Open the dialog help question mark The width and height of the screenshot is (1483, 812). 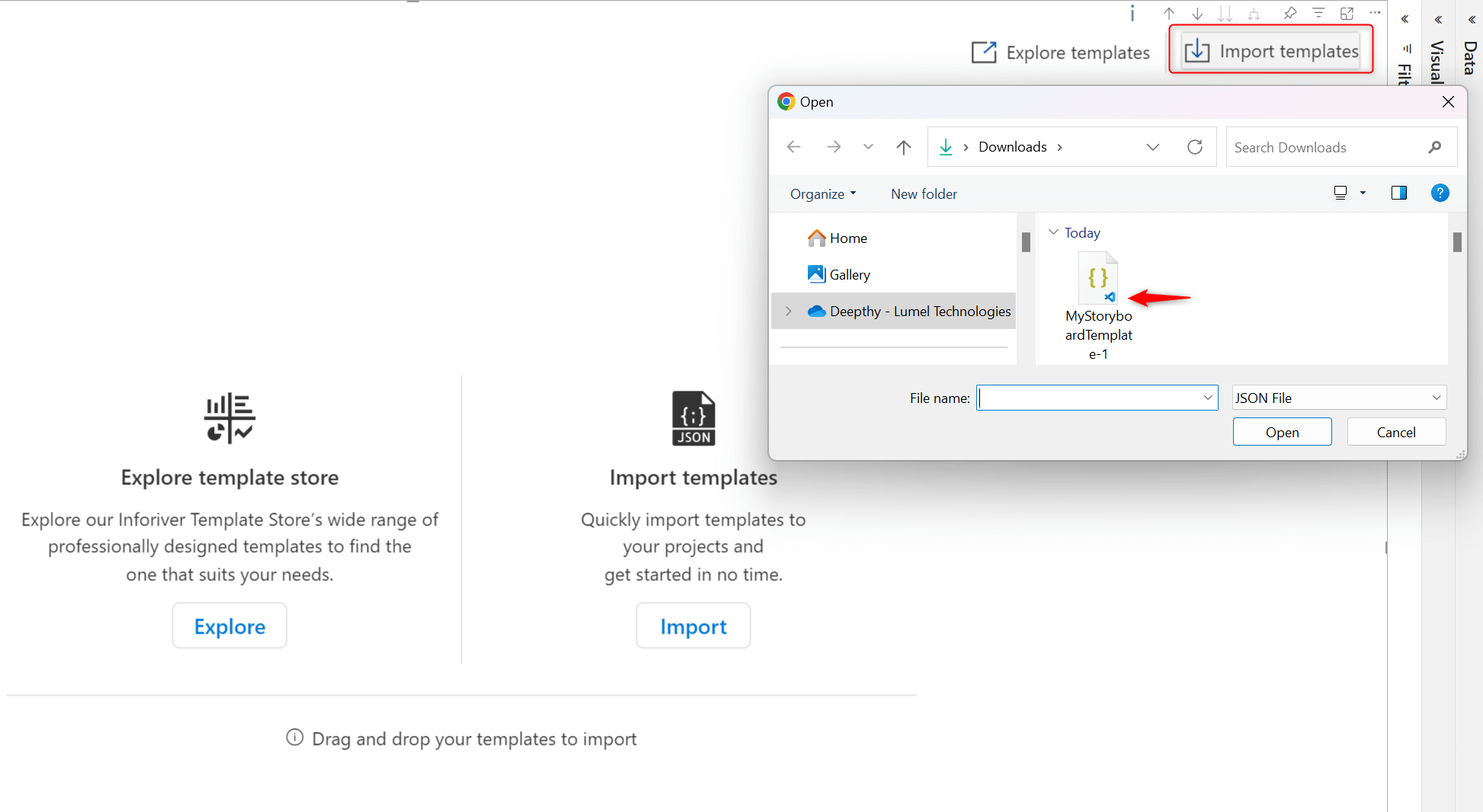[x=1440, y=193]
